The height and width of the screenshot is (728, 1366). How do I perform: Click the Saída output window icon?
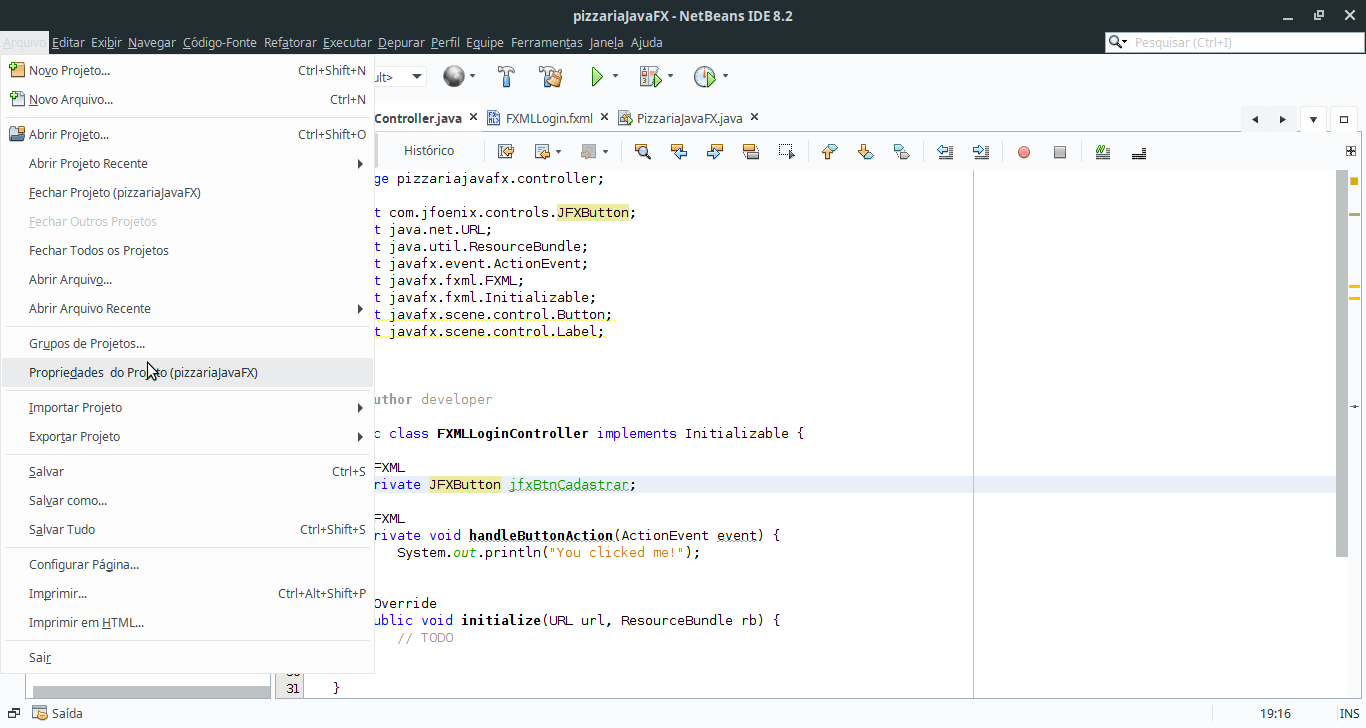40,713
